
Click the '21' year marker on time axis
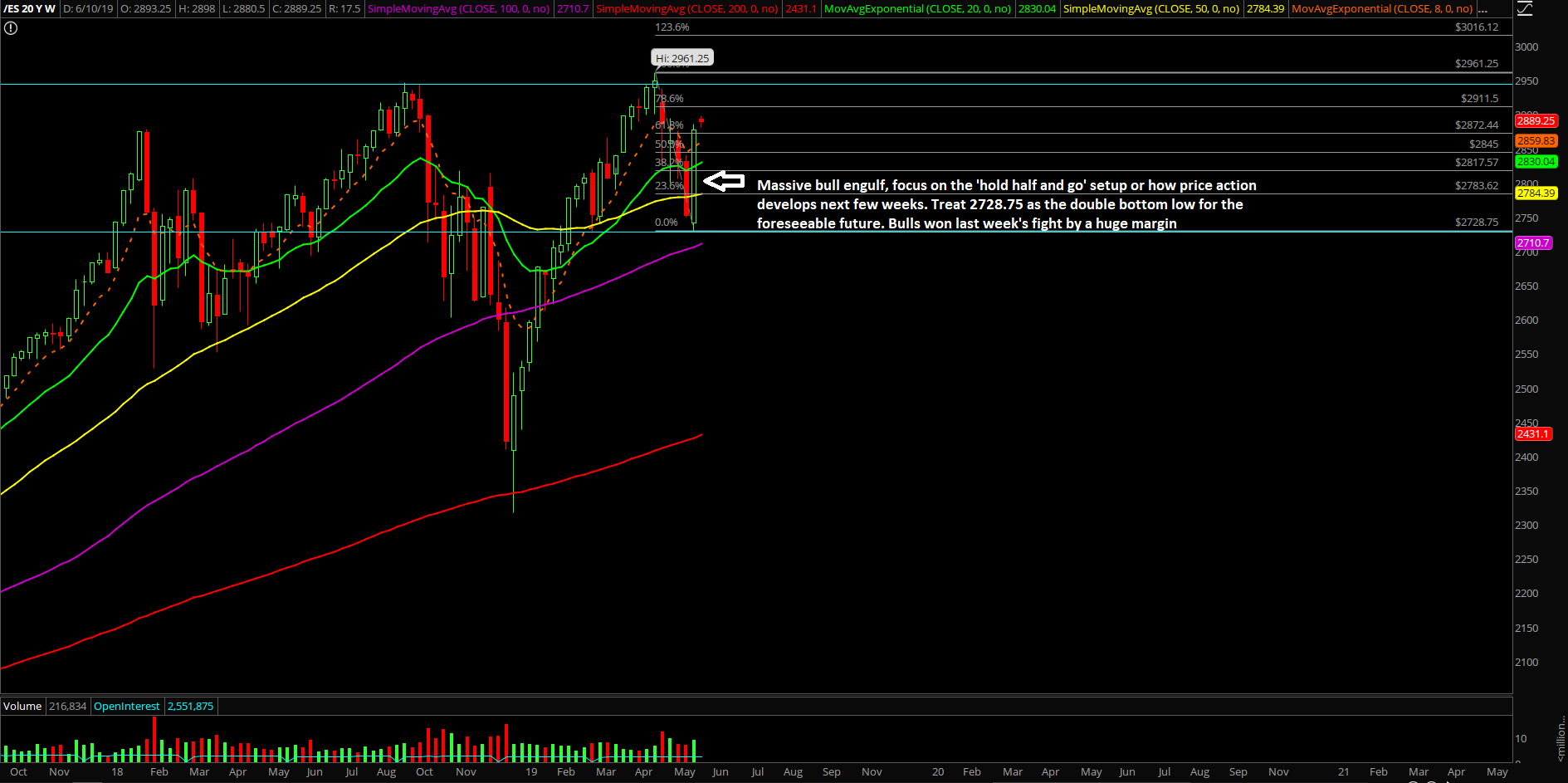[1343, 772]
